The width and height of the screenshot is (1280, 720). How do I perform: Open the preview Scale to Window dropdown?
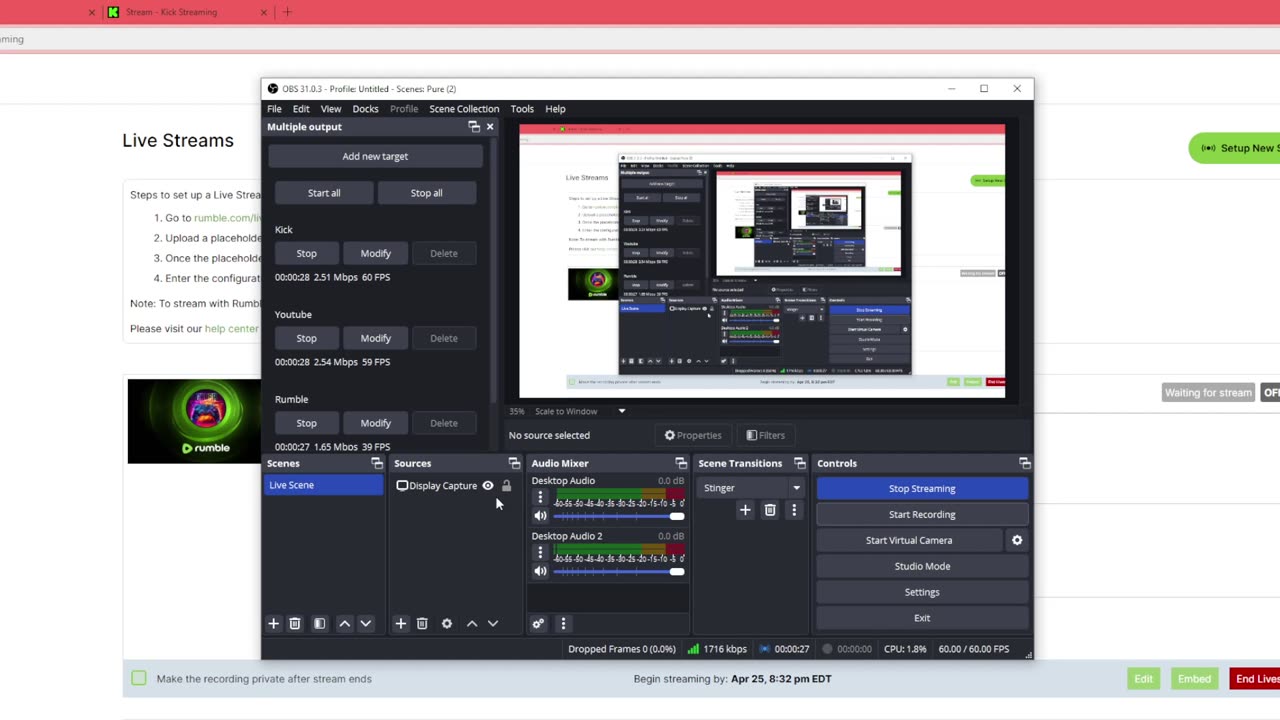621,411
